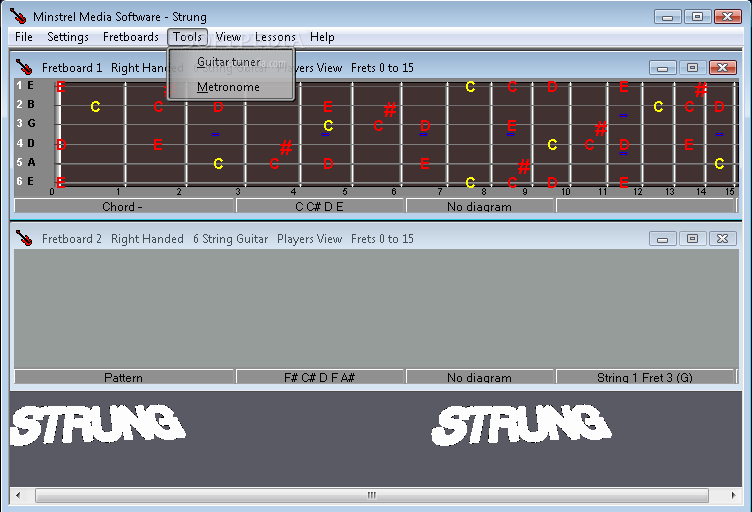Click open red E on string 6 nut
This screenshot has width=752, height=512.
[61, 182]
